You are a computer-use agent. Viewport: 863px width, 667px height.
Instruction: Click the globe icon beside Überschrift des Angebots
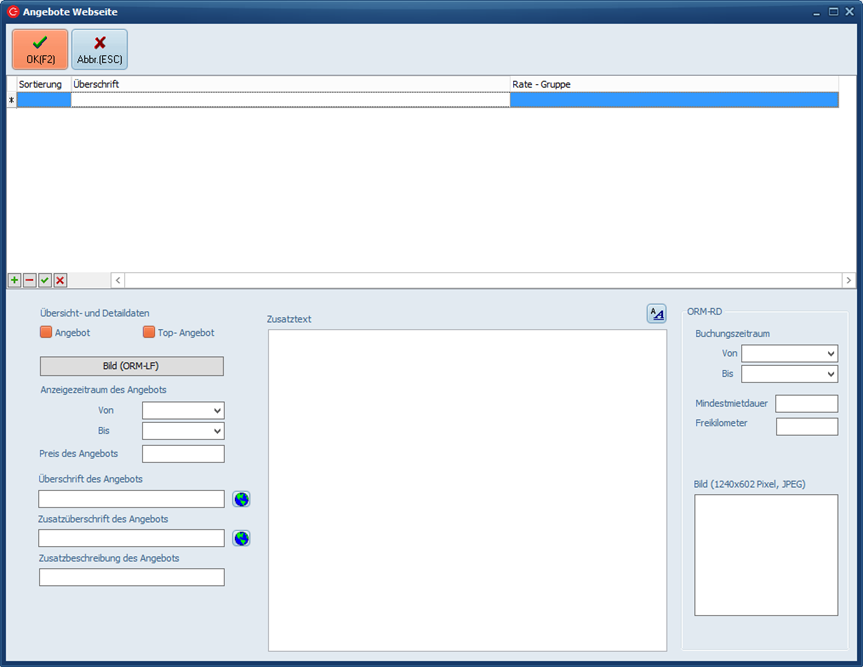tap(241, 499)
